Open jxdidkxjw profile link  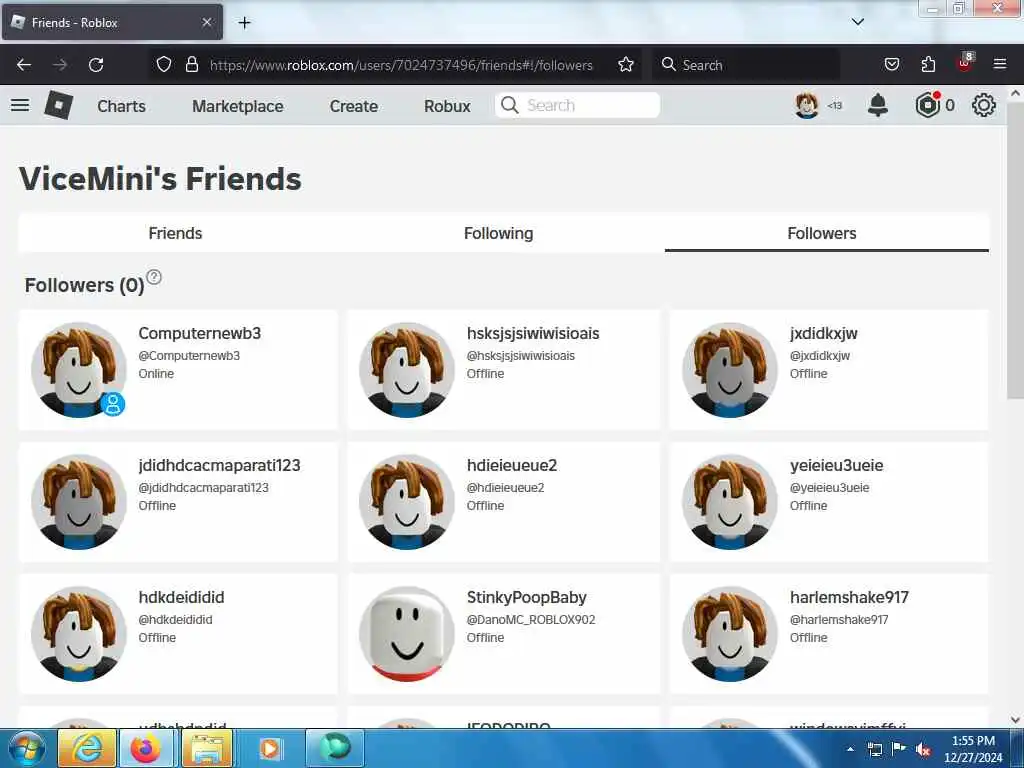coord(823,333)
